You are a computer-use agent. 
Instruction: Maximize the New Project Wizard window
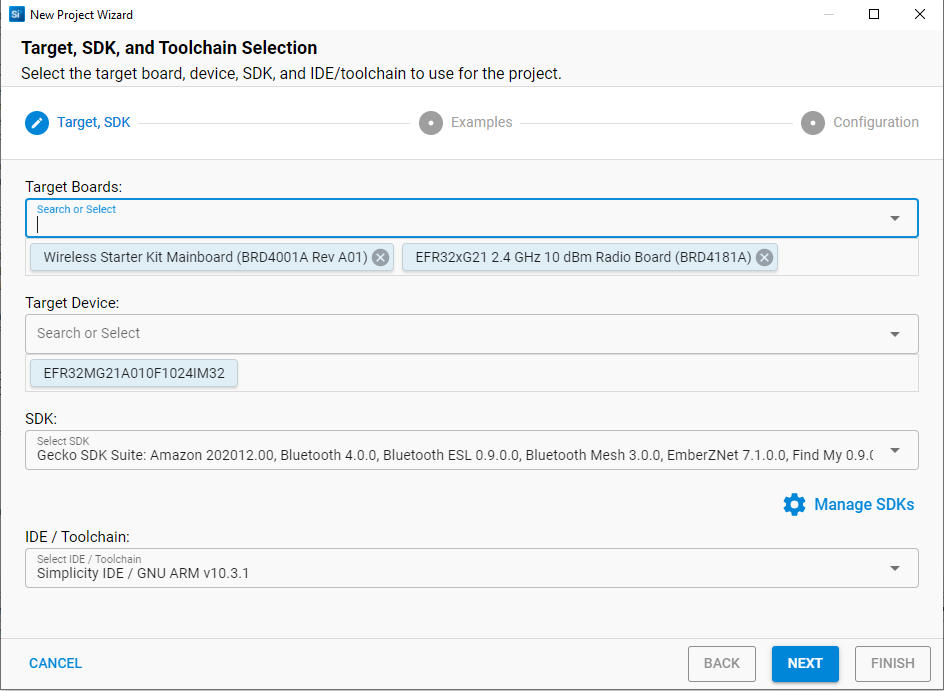click(x=874, y=14)
